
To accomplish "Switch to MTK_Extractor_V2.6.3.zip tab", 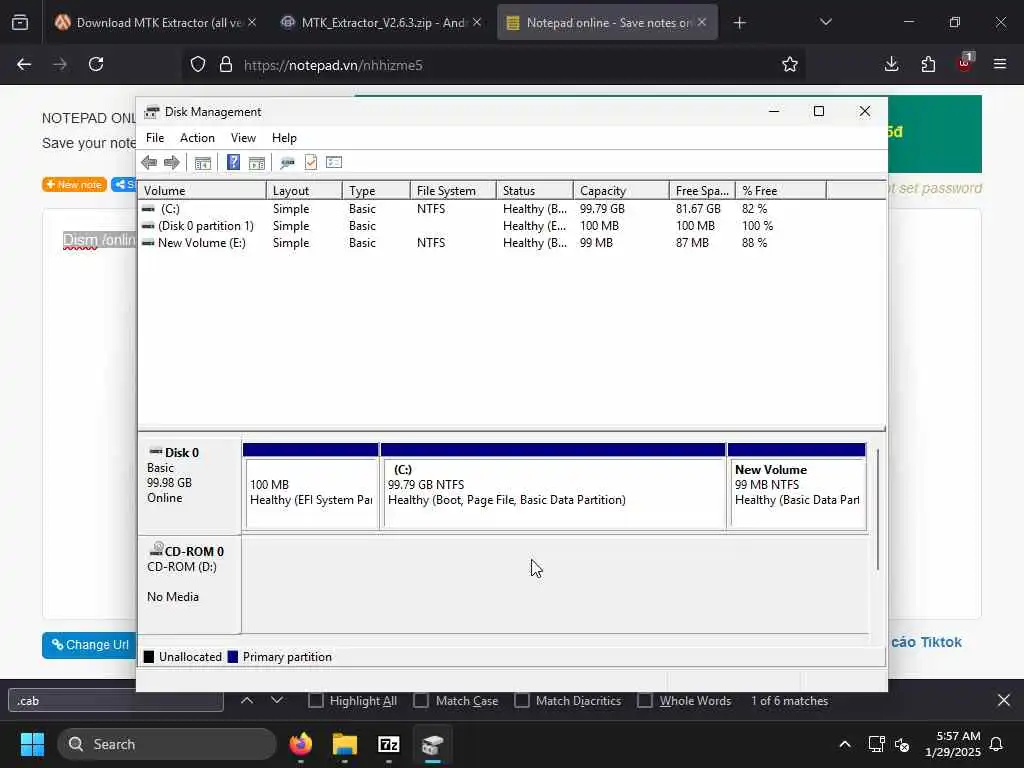I will (x=382, y=23).
